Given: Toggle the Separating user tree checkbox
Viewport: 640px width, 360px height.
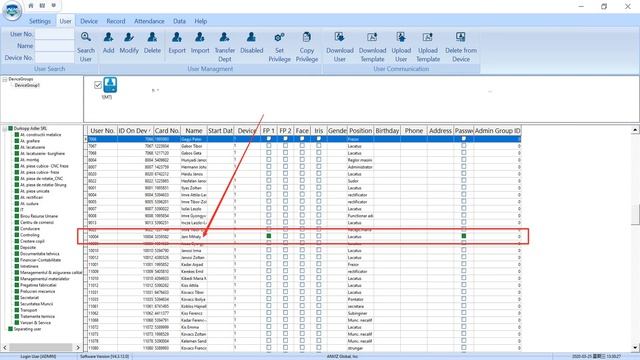Looking at the screenshot, I should tap(11, 329).
